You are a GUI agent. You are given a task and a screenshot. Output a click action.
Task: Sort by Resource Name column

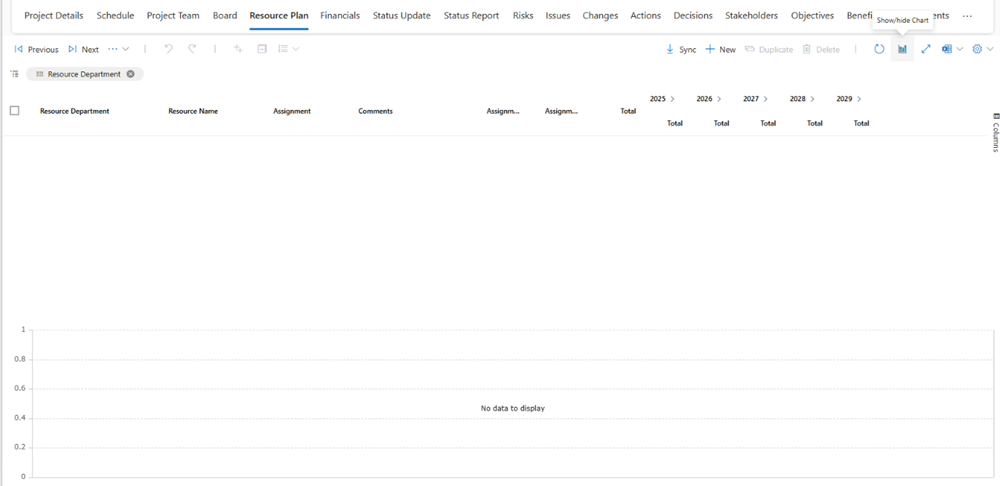tap(193, 111)
